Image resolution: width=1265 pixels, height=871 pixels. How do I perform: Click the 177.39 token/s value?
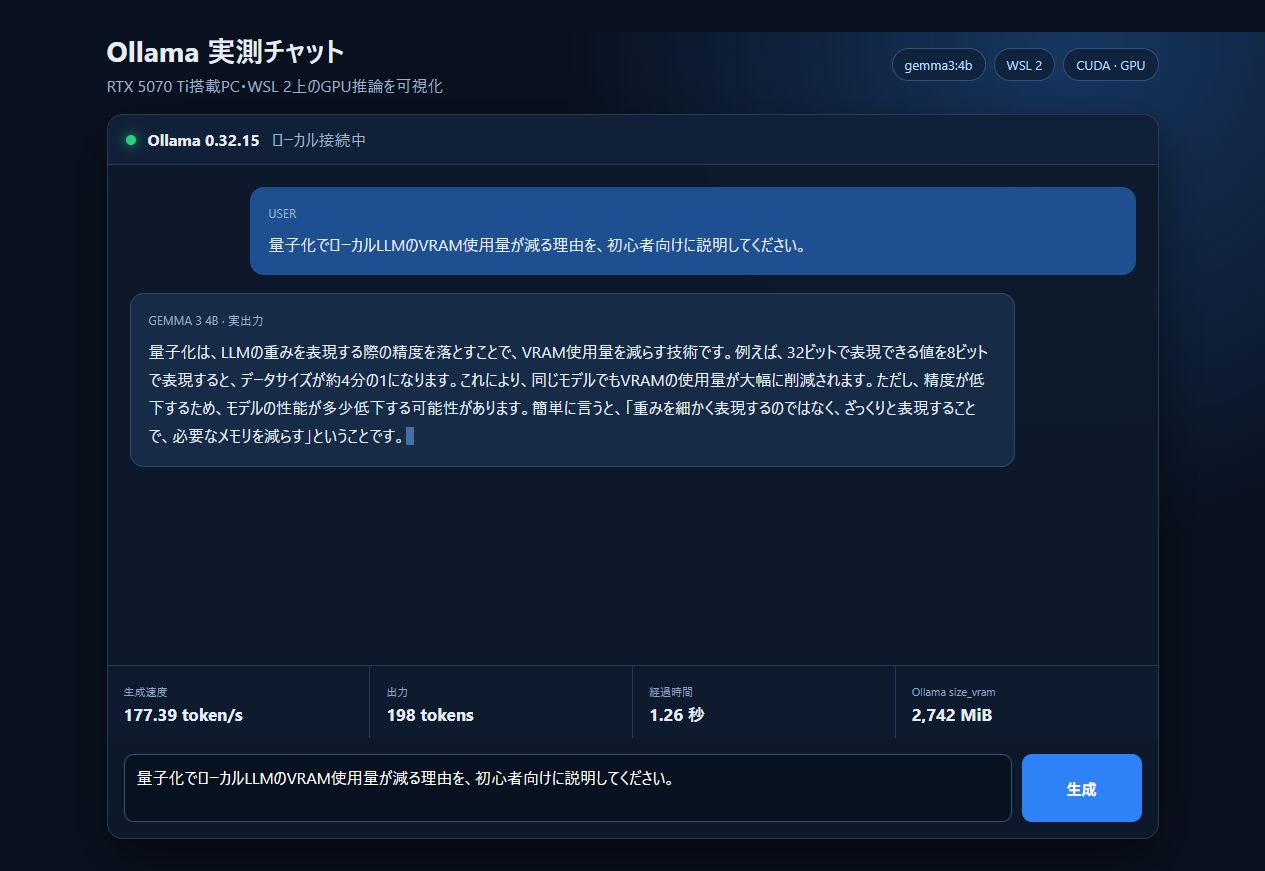(x=183, y=715)
